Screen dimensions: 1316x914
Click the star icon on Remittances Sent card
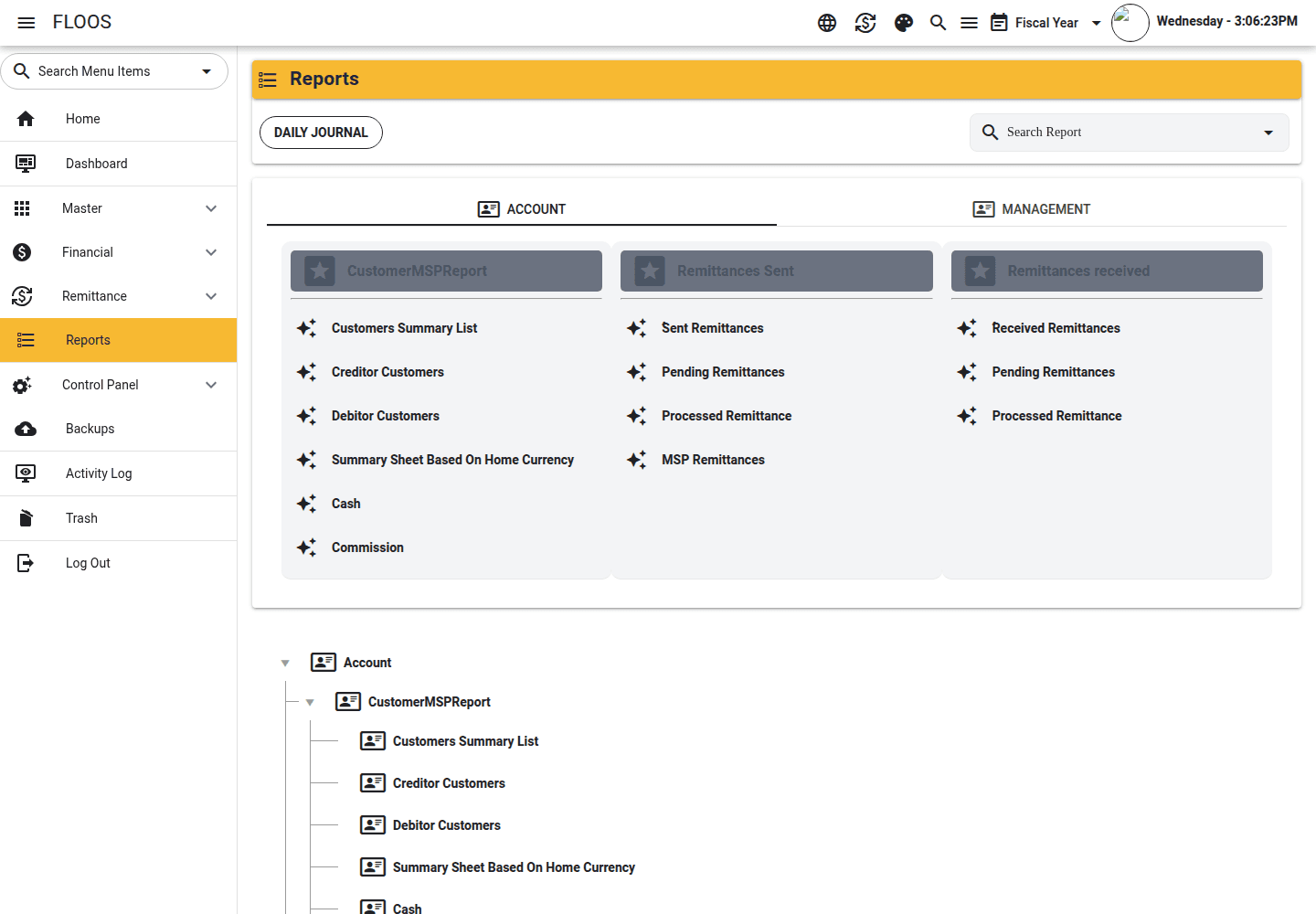coord(650,271)
